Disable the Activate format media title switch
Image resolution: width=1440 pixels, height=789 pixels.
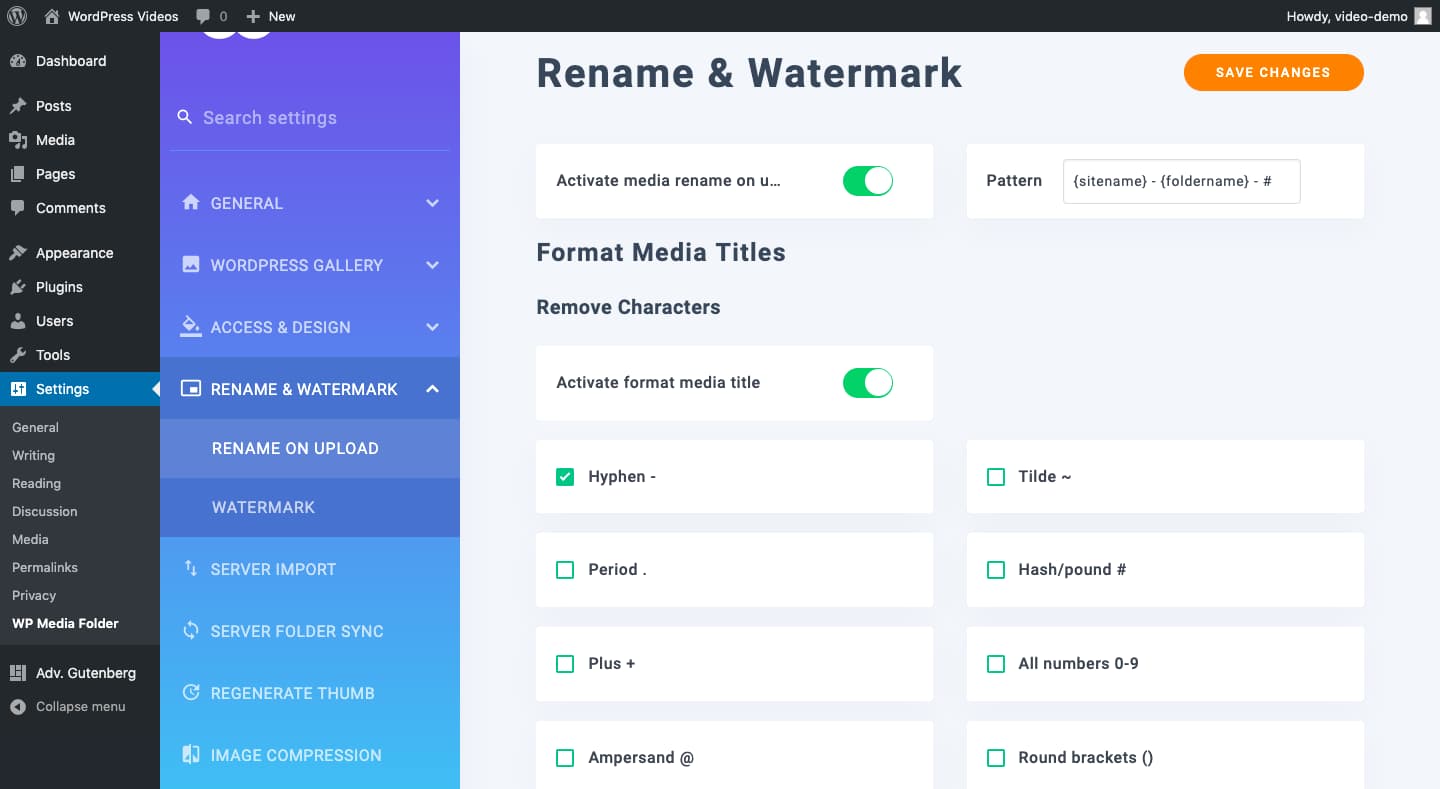867,383
